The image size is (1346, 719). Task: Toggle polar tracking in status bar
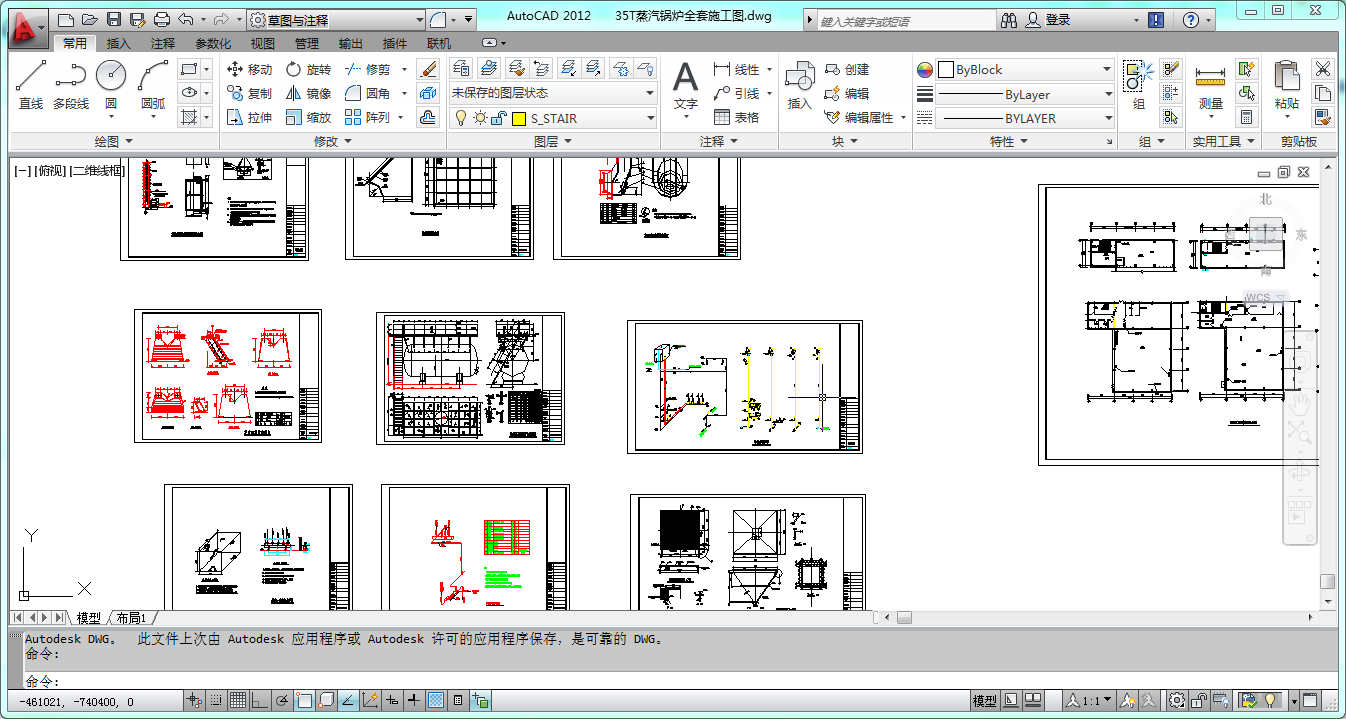point(282,700)
